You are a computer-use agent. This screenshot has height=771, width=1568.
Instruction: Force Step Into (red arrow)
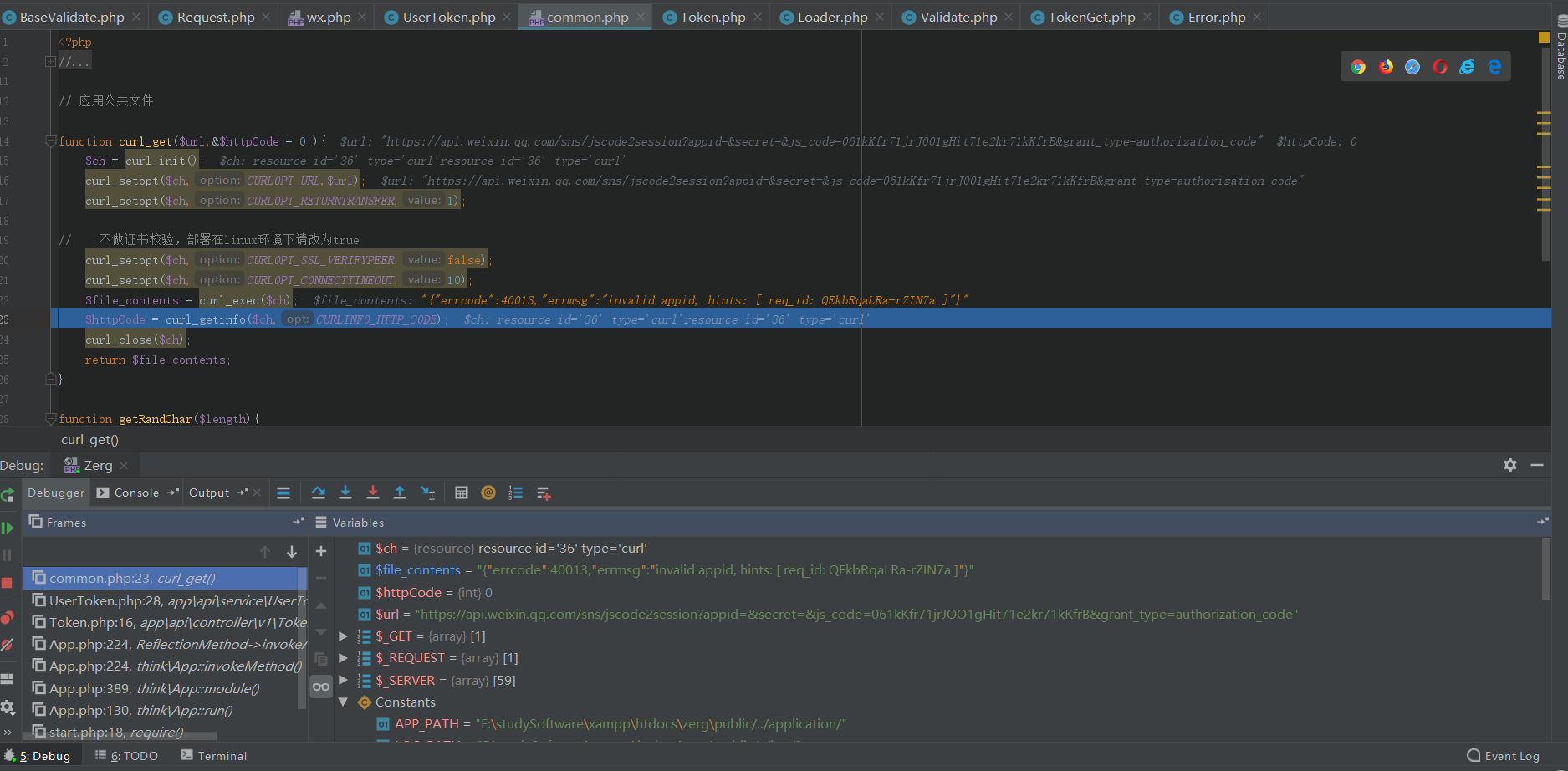click(373, 493)
